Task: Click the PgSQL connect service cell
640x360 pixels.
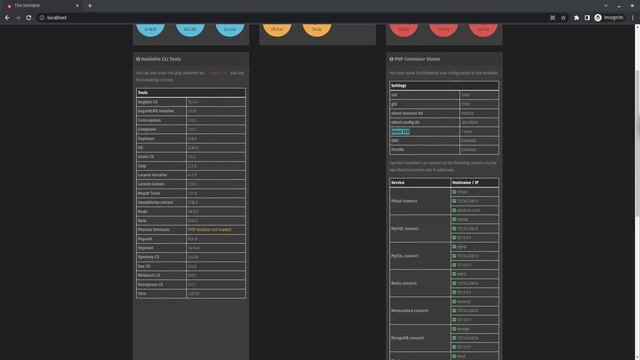Action: 420,256
